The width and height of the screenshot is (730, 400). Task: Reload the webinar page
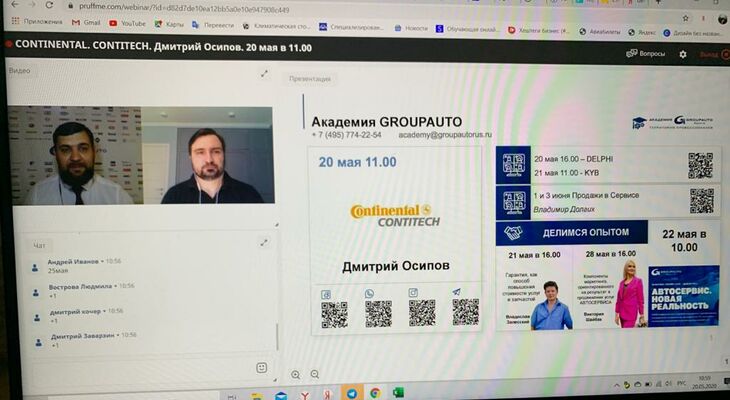coord(49,6)
